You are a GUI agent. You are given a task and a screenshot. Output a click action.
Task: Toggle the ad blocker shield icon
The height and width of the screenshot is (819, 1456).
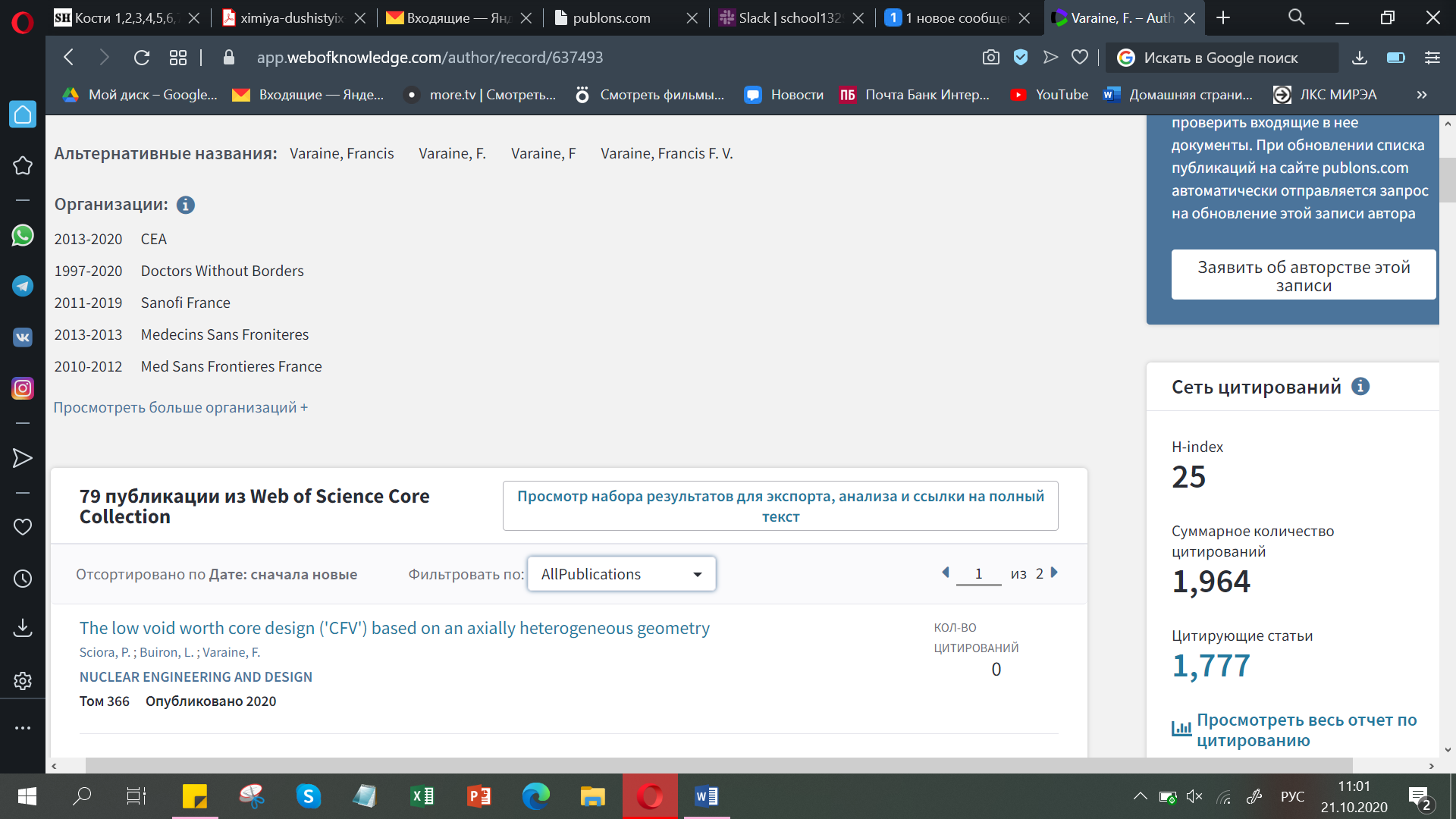(1021, 58)
